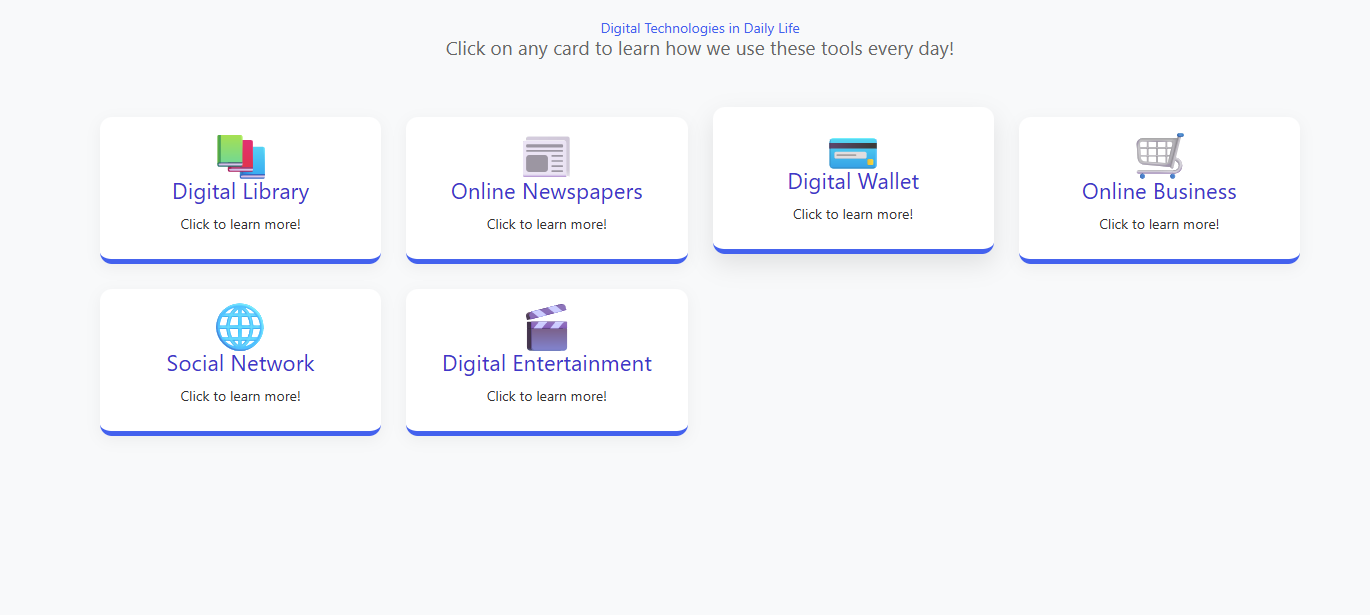Click the newspaper icon above Online Newspapers
1370x615 pixels.
pyautogui.click(x=546, y=156)
